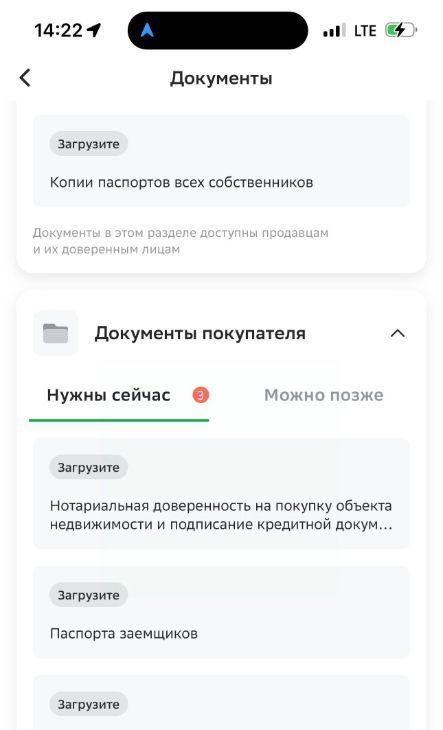Image resolution: width=443 pixels, height=730 pixels.
Task: Tap the battery charging icon in the status bar
Action: [400, 31]
